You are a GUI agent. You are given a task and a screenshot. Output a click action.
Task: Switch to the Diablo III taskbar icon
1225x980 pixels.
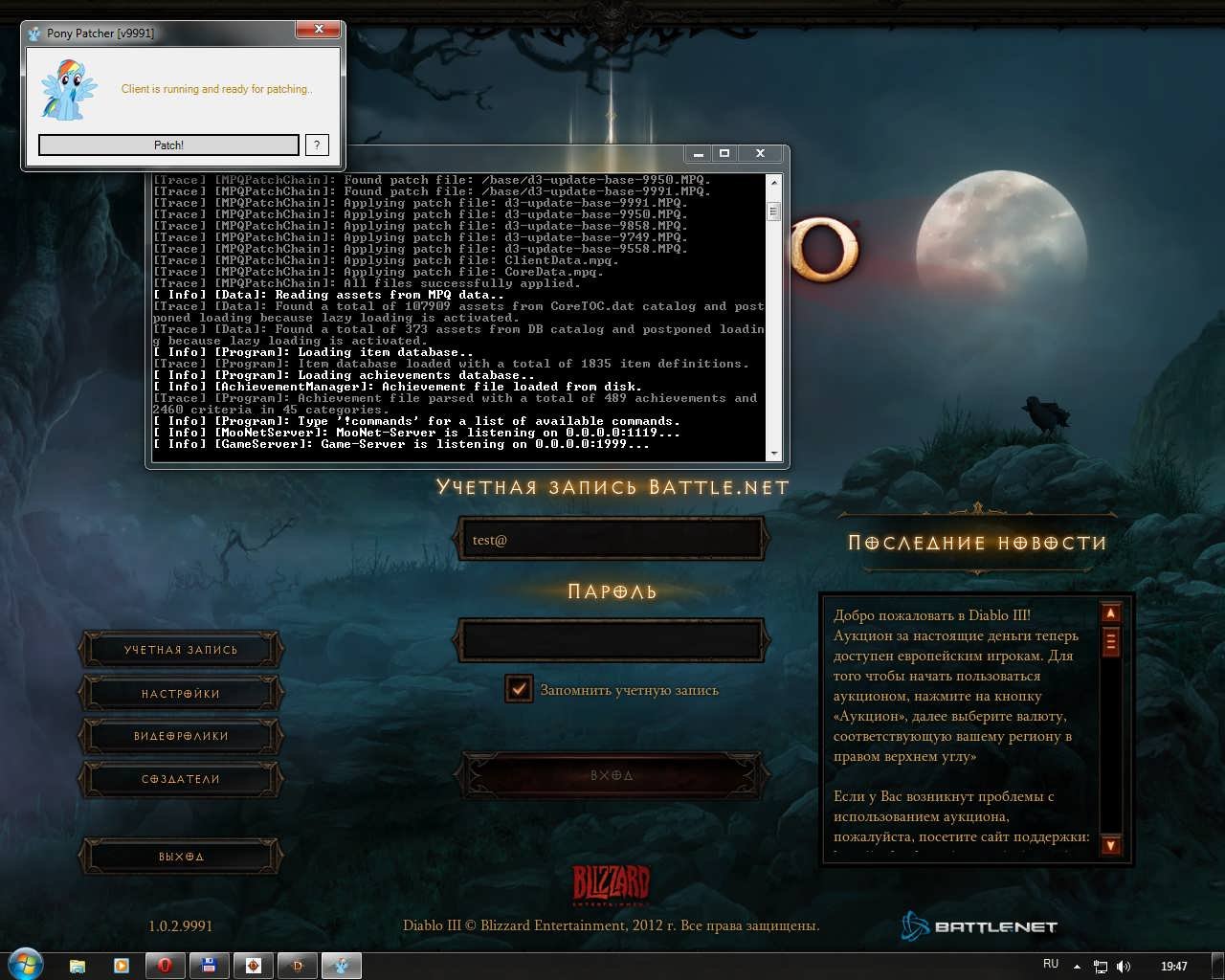297,966
